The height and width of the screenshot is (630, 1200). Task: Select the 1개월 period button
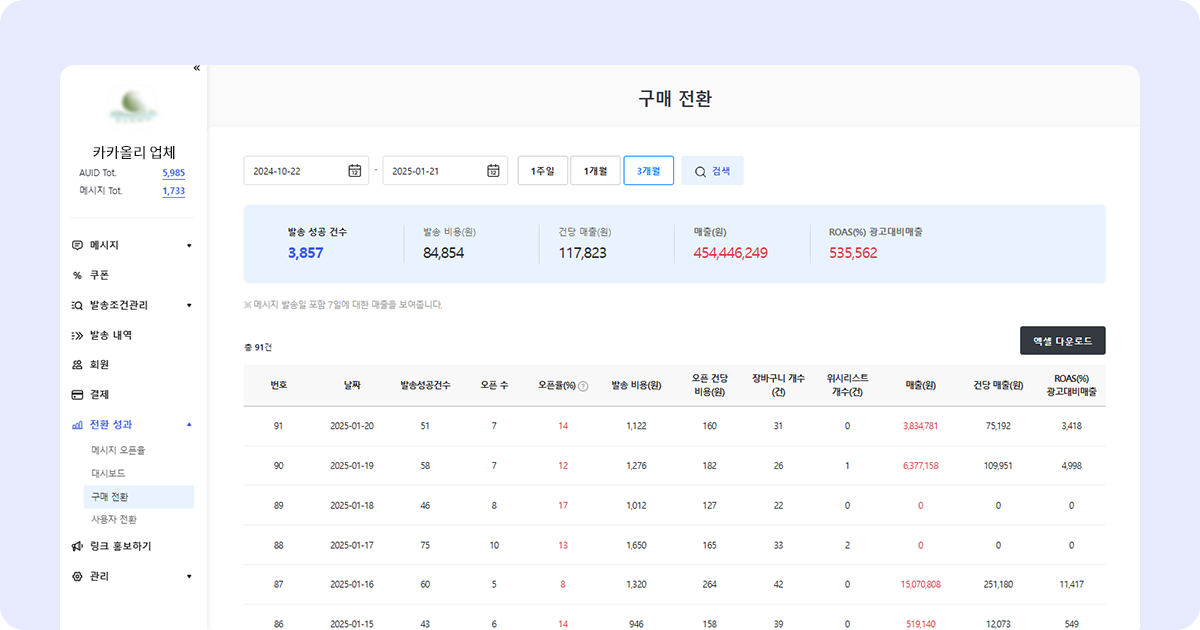[x=595, y=171]
